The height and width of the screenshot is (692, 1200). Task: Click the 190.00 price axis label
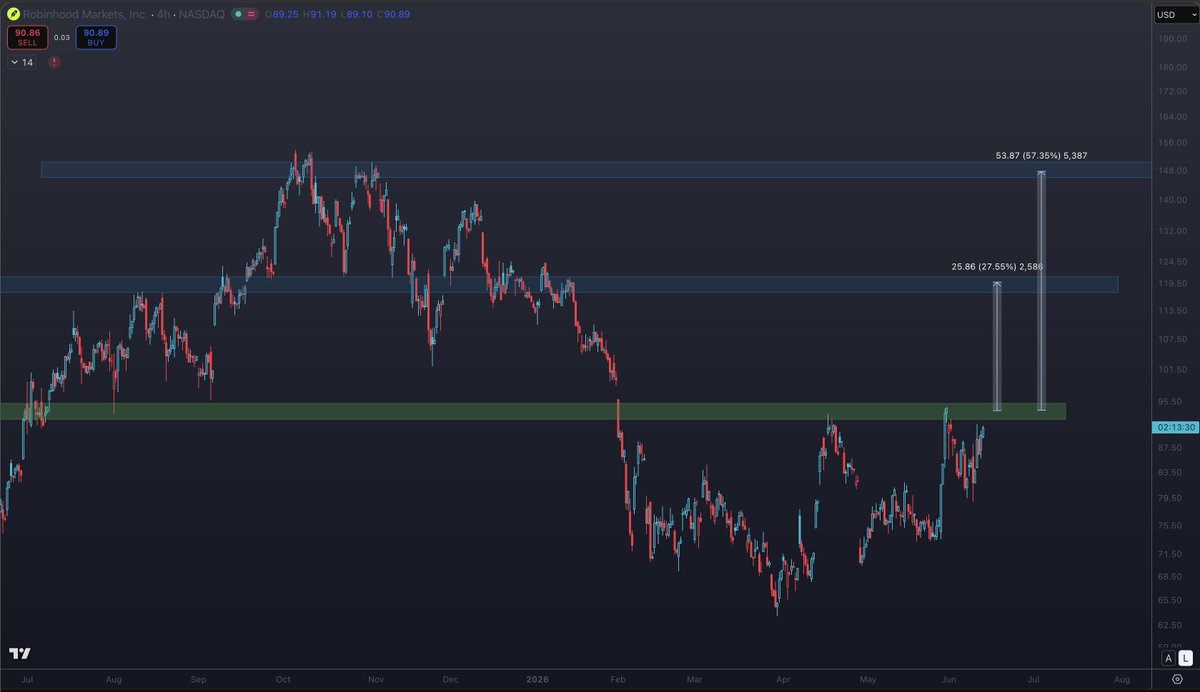coord(1172,39)
